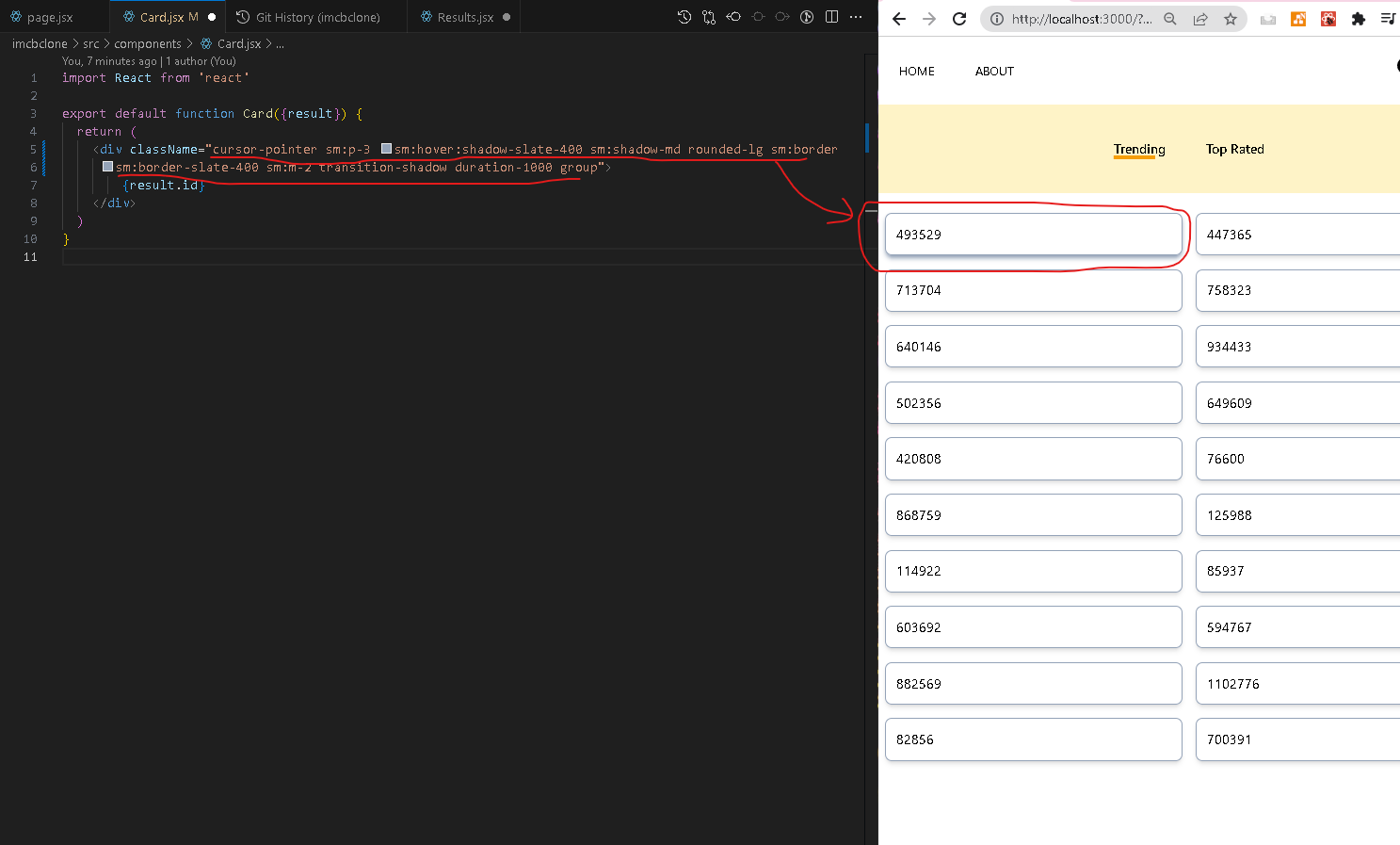
Task: Open card 700391
Action: tap(1297, 739)
